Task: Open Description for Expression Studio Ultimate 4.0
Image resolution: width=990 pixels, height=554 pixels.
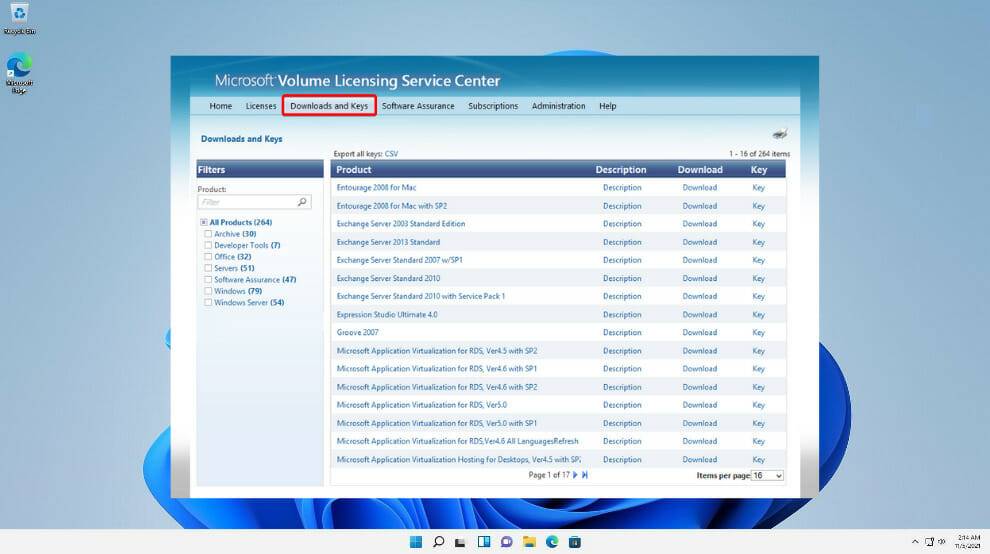Action: [622, 315]
